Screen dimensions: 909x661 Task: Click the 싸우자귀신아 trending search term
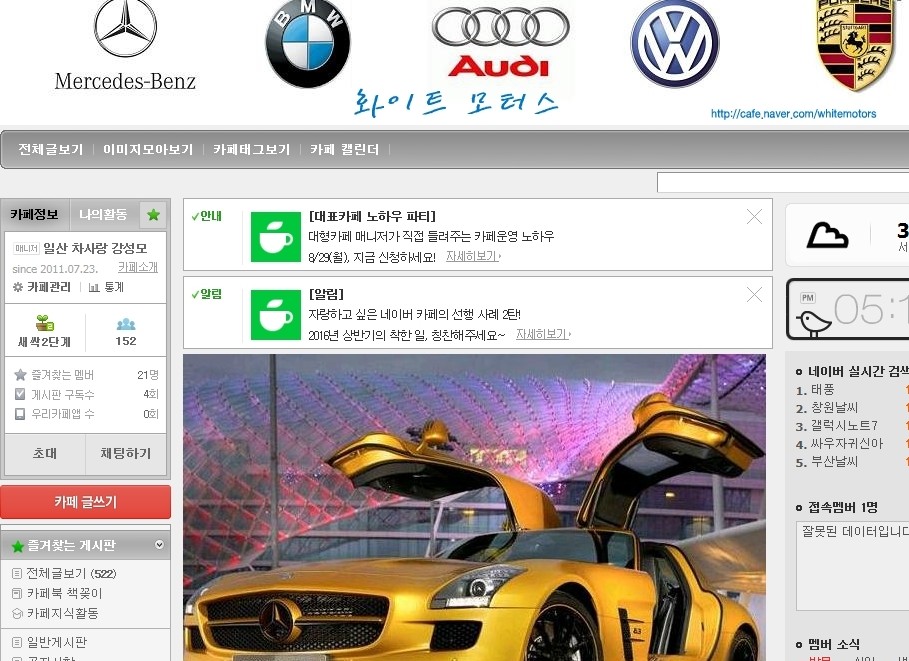[x=846, y=444]
